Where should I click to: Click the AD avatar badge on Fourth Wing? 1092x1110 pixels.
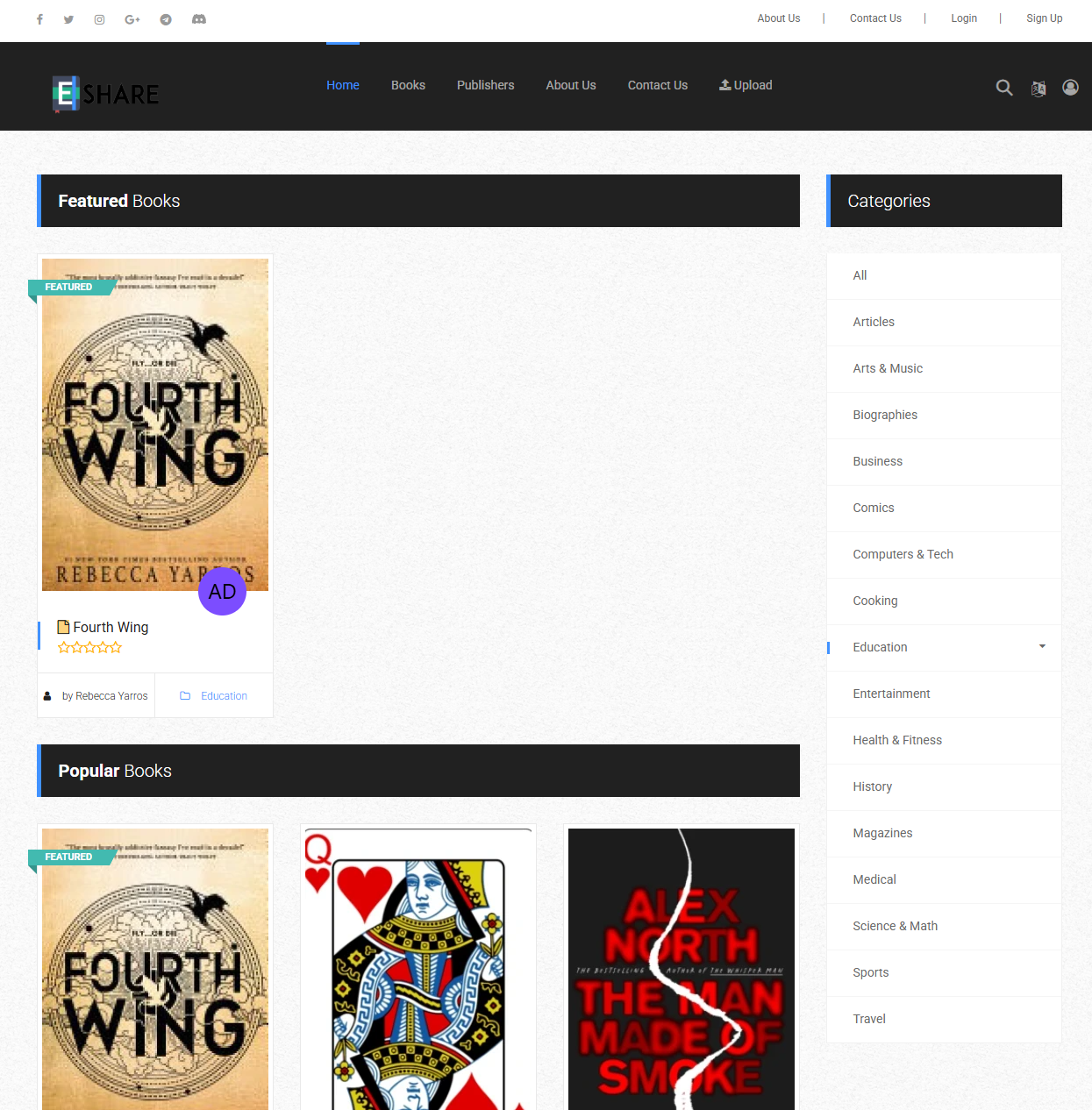[222, 591]
